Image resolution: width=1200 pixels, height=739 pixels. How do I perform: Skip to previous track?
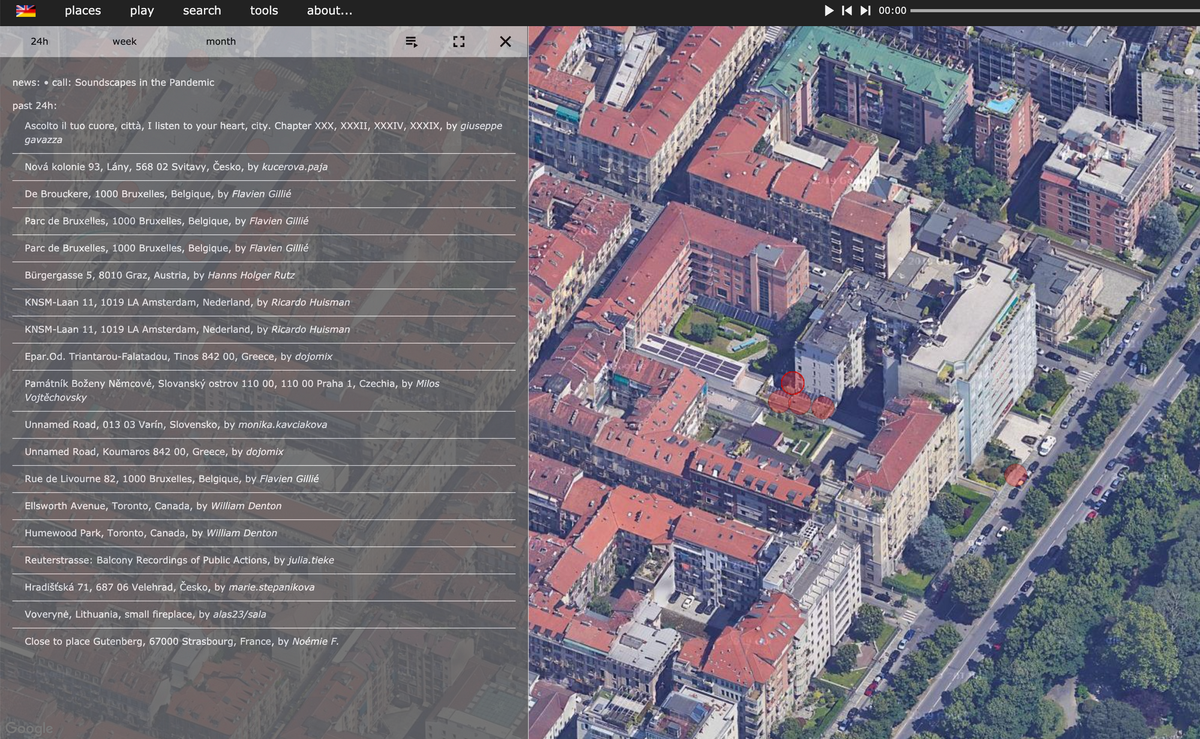point(847,11)
